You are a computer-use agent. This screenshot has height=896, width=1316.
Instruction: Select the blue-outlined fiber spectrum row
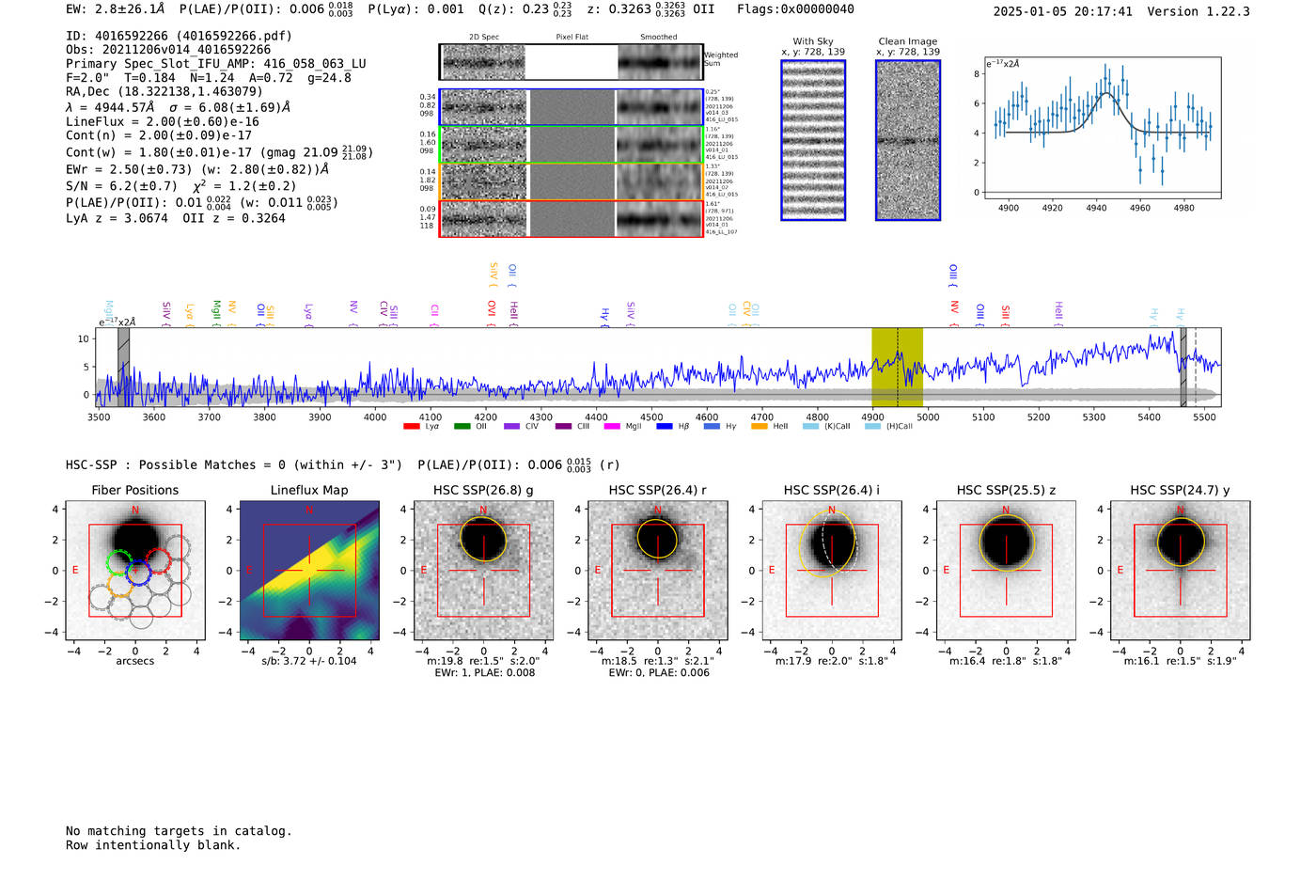[572, 107]
